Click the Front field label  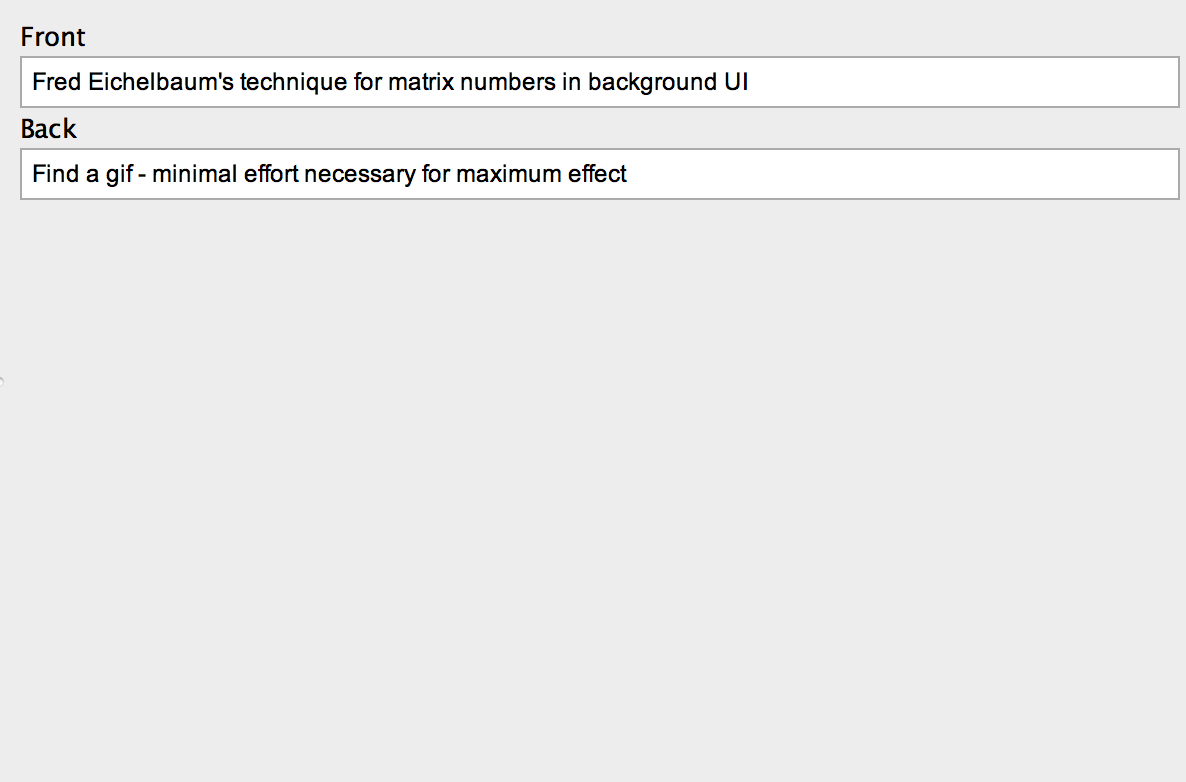[53, 37]
